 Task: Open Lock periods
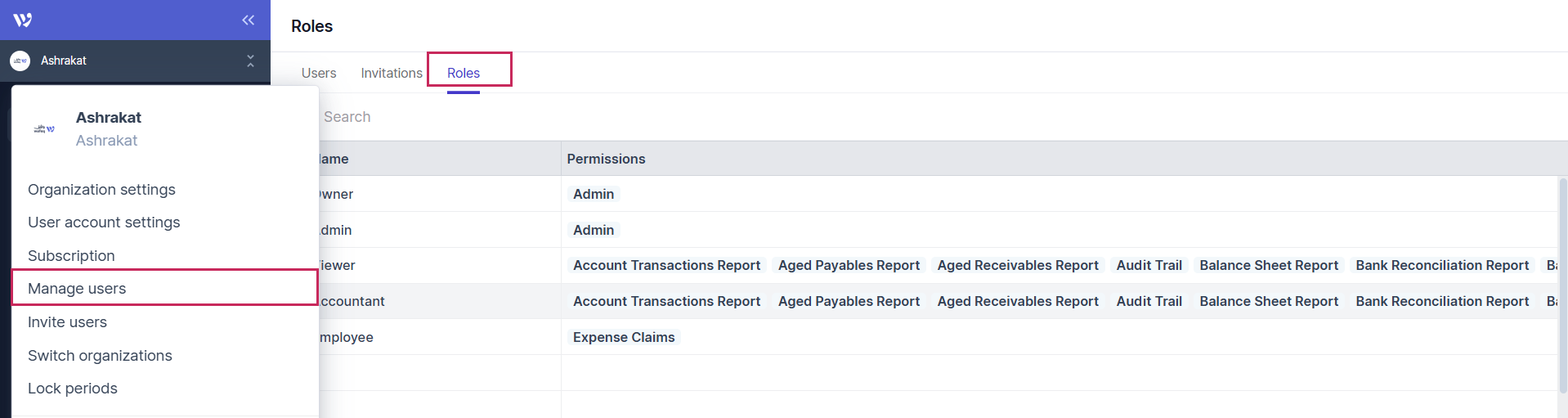tap(72, 389)
